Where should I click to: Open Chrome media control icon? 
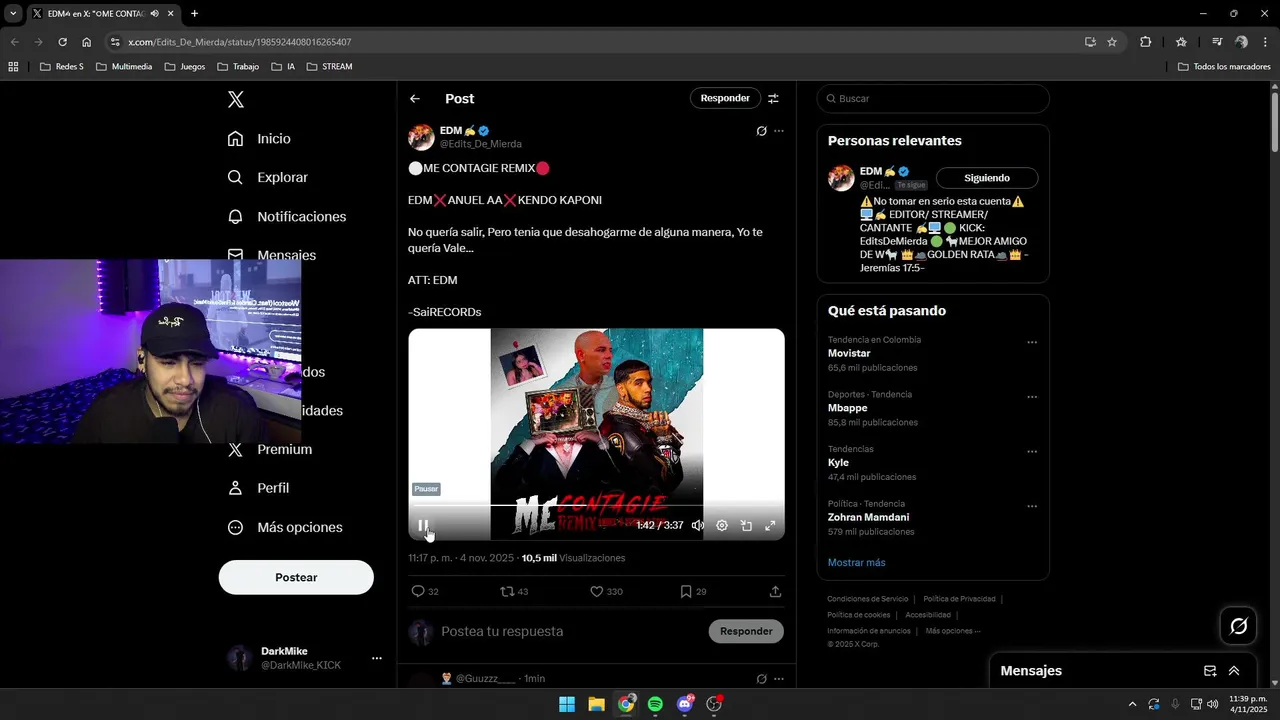[x=1217, y=42]
